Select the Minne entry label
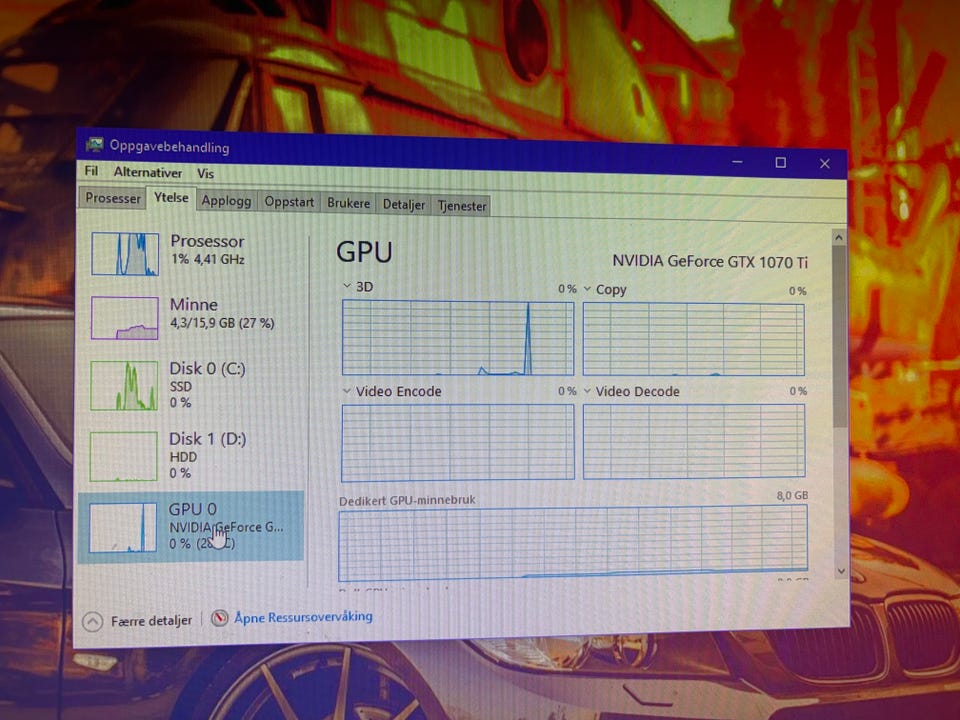The width and height of the screenshot is (960, 720). point(193,304)
